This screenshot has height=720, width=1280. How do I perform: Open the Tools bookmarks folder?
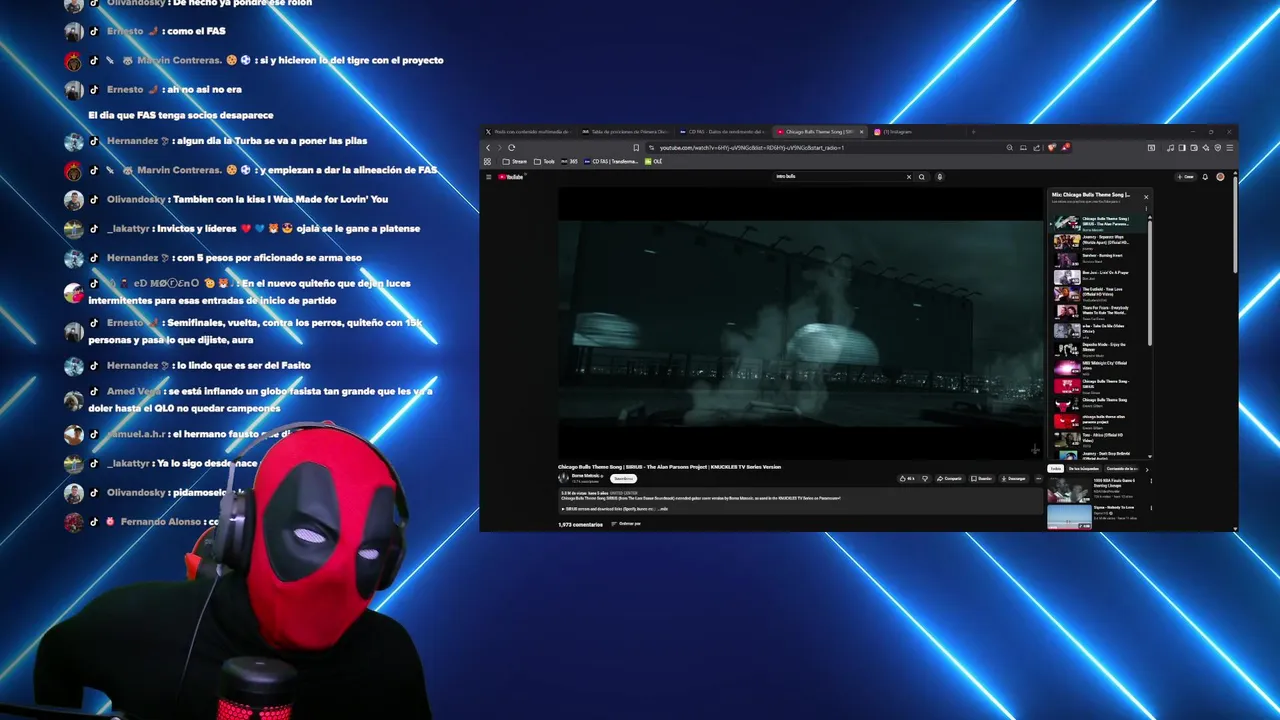pyautogui.click(x=545, y=161)
